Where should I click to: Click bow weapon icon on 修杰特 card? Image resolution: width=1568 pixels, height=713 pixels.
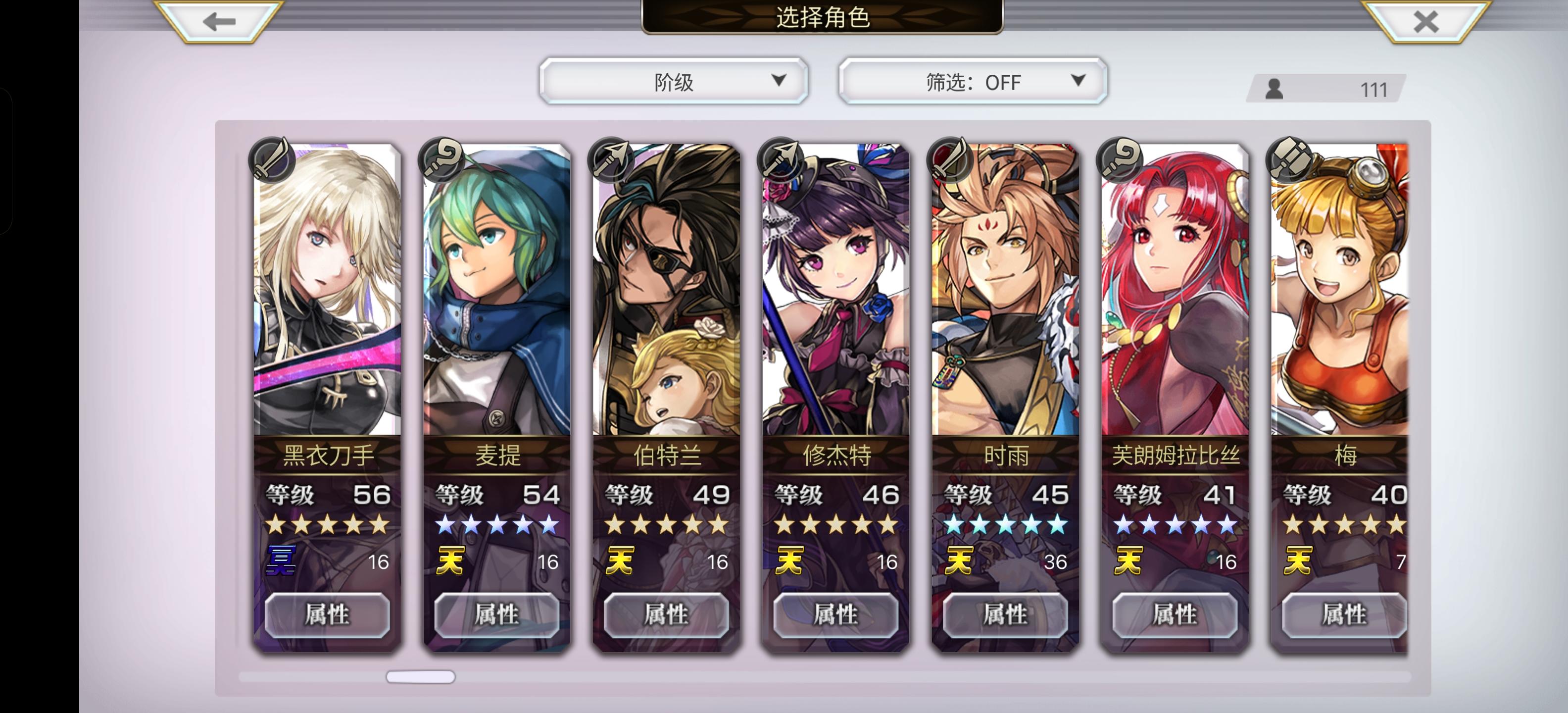[x=781, y=160]
